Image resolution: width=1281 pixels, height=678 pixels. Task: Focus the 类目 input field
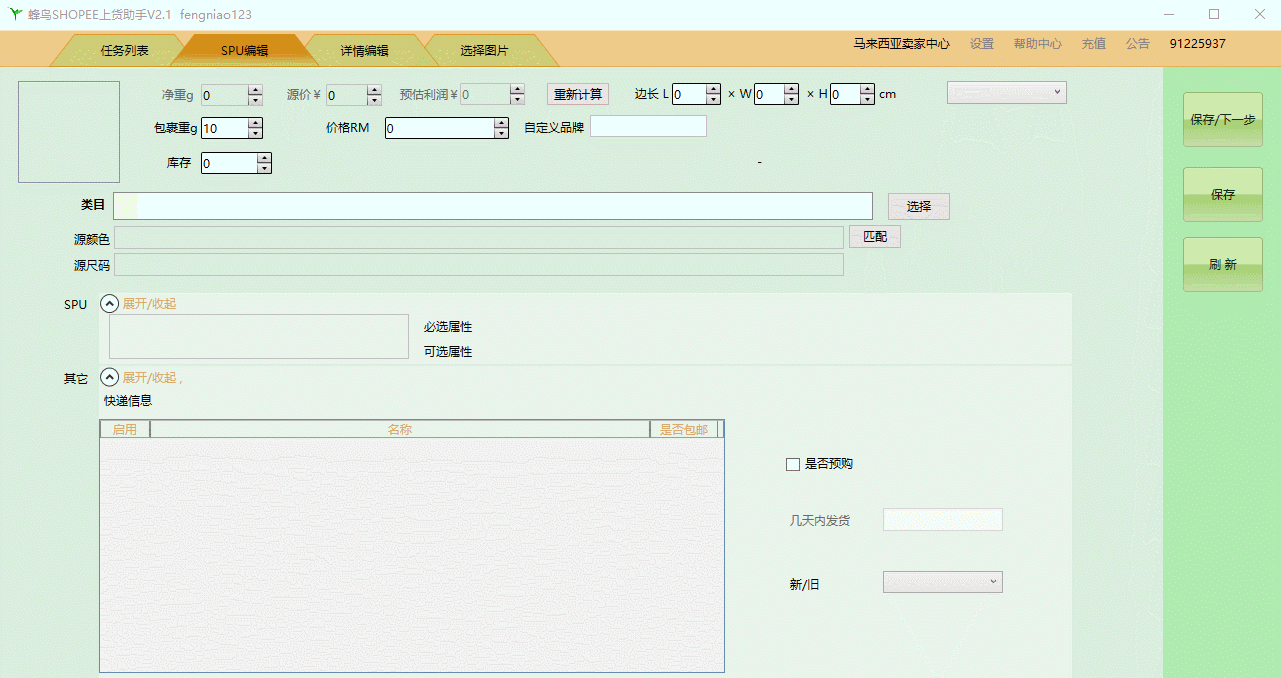coord(493,206)
